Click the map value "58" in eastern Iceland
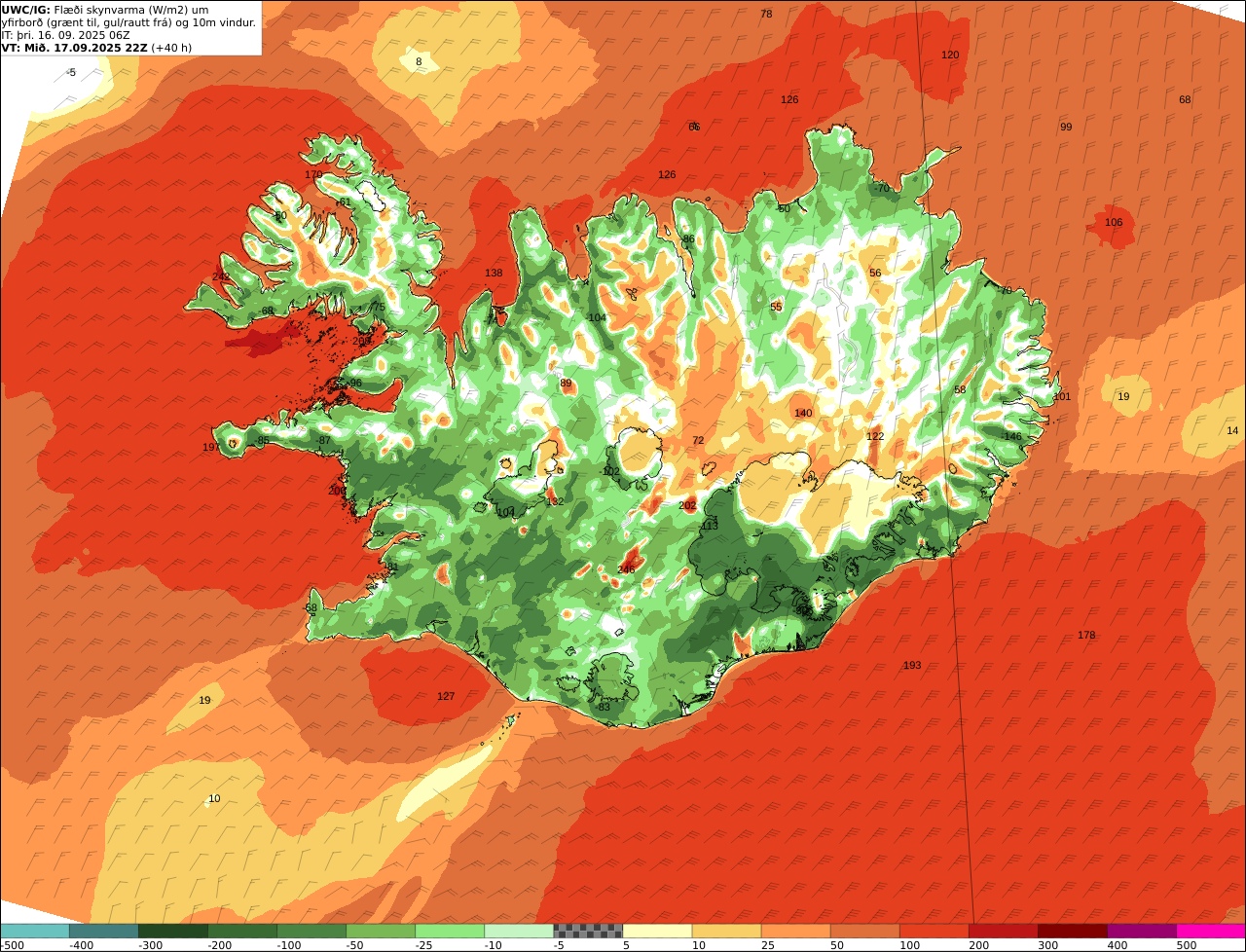Image resolution: width=1246 pixels, height=952 pixels. coord(960,390)
